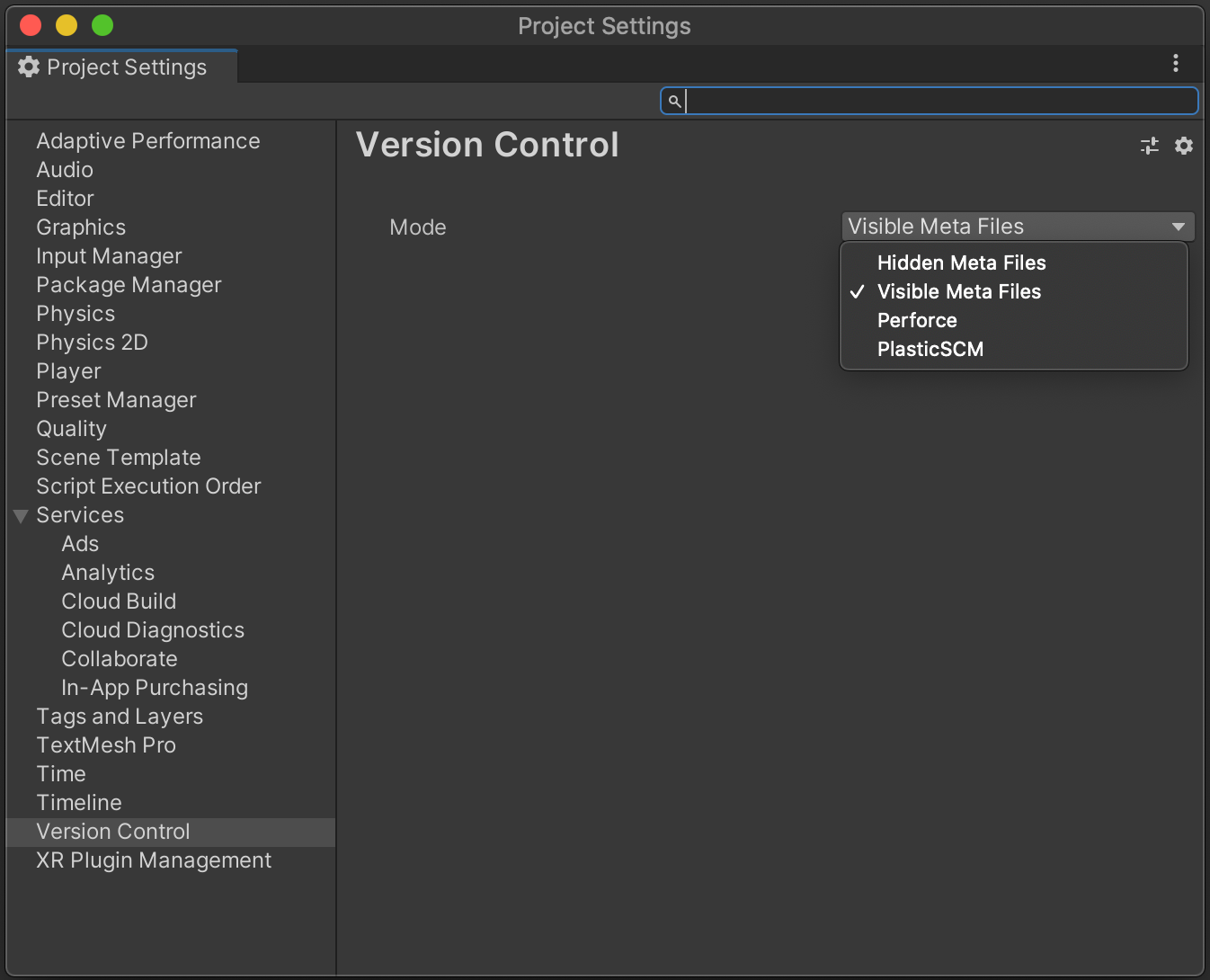Open the Mode dropdown arrow
Viewport: 1210px width, 980px height.
coord(1178,227)
